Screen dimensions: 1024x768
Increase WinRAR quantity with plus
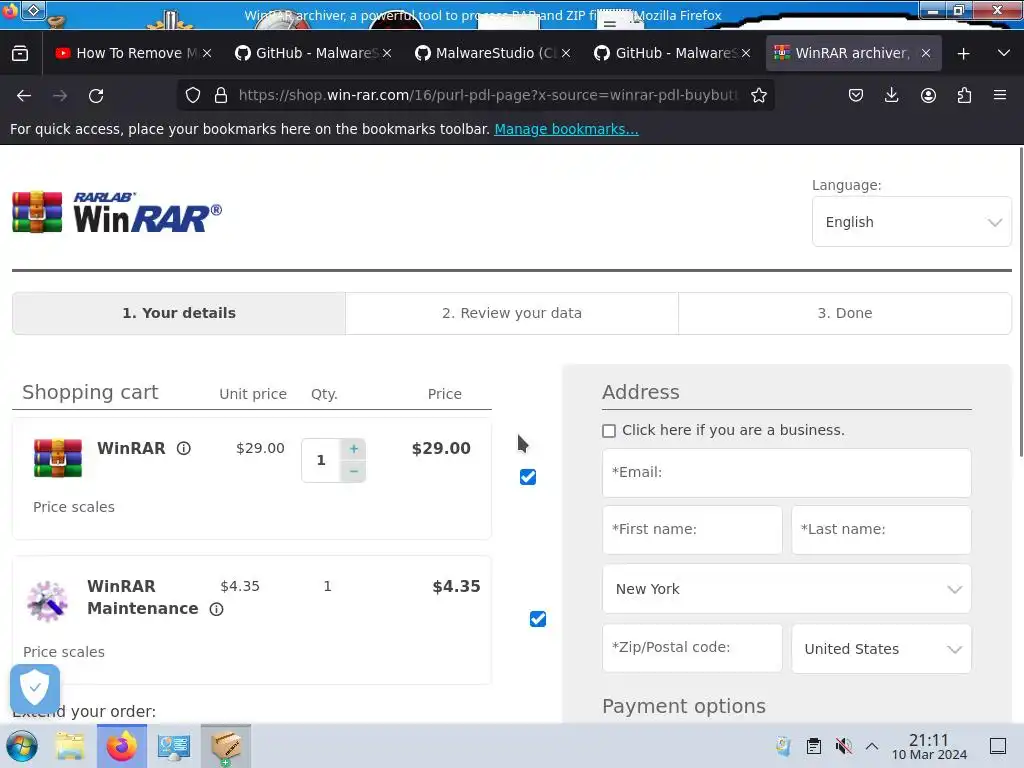point(353,449)
